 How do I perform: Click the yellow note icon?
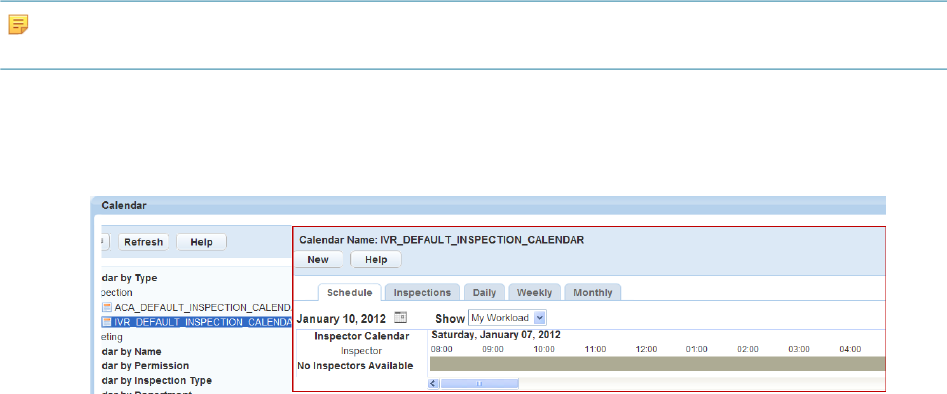(19, 25)
